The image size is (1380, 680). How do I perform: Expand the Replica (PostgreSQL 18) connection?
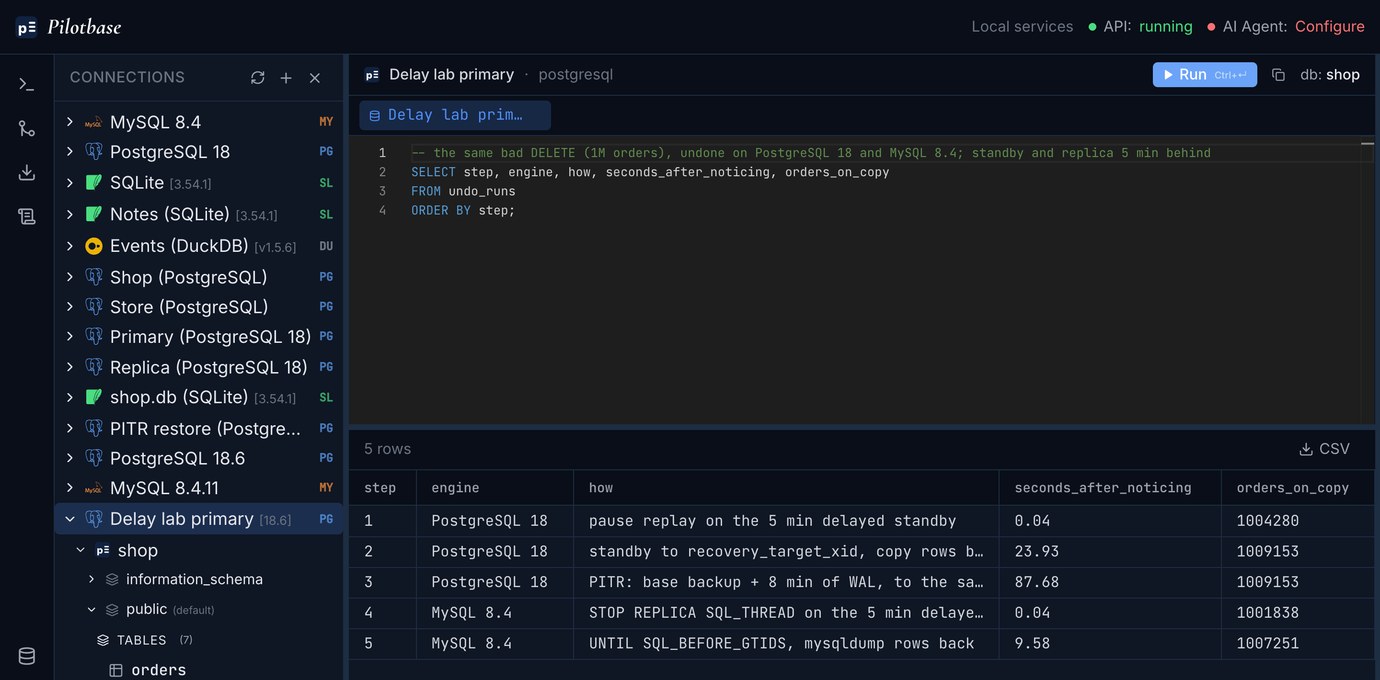tap(69, 367)
